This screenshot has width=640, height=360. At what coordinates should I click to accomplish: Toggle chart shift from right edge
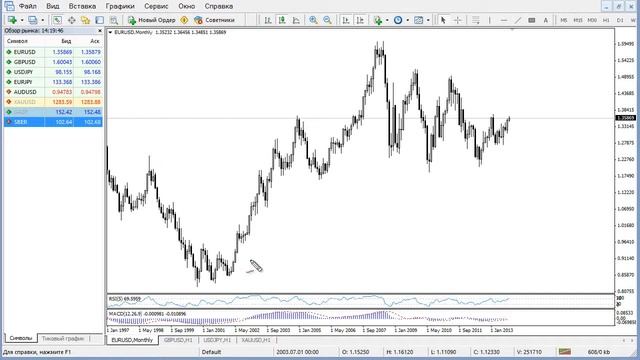pyautogui.click(x=360, y=20)
